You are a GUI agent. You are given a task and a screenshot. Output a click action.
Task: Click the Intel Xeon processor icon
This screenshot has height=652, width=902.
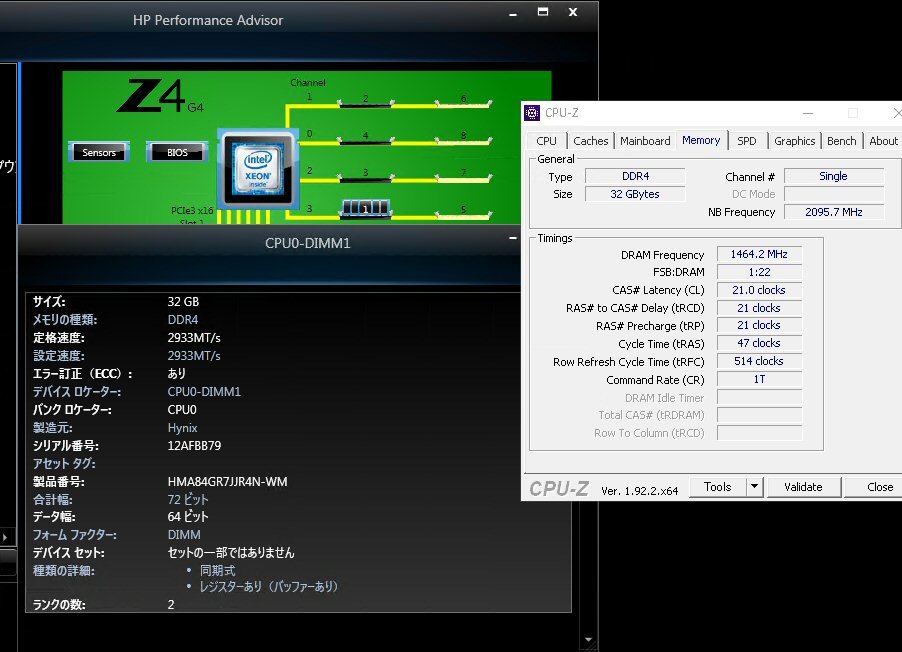[258, 168]
